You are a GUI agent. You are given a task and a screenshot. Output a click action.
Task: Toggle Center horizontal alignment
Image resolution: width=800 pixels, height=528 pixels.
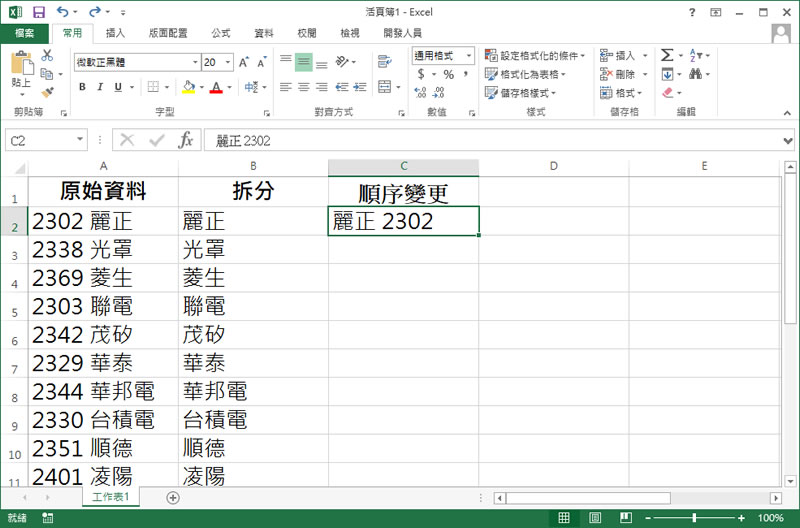pyautogui.click(x=304, y=87)
